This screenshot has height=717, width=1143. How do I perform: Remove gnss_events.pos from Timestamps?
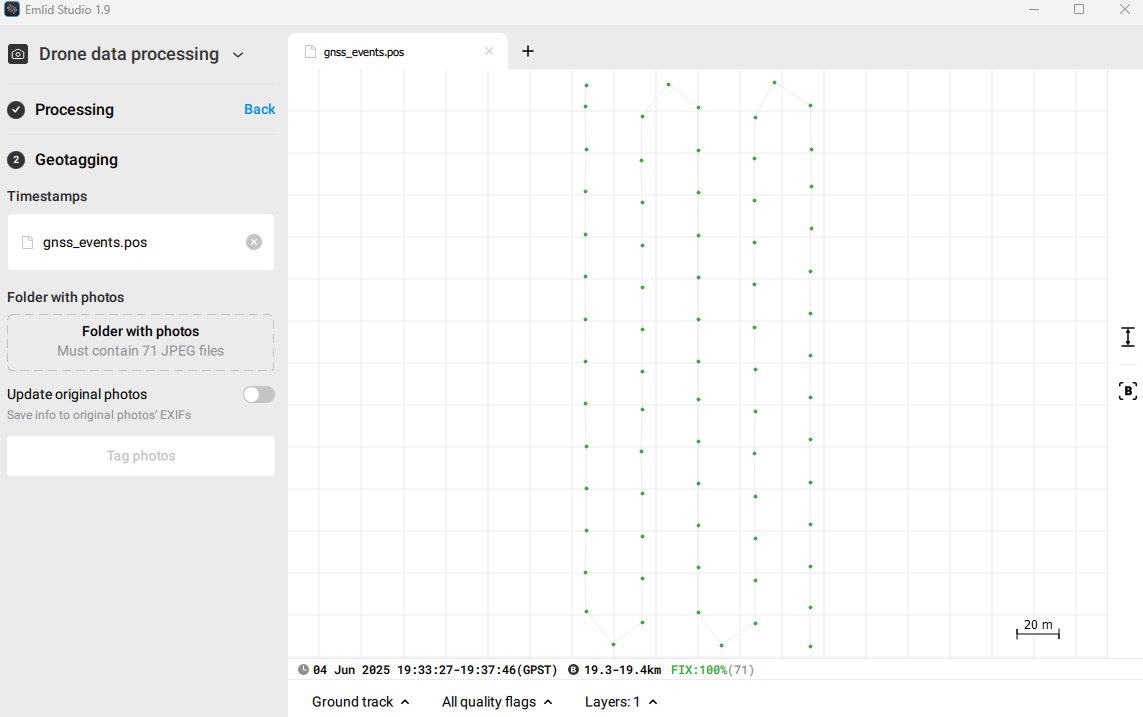click(254, 242)
